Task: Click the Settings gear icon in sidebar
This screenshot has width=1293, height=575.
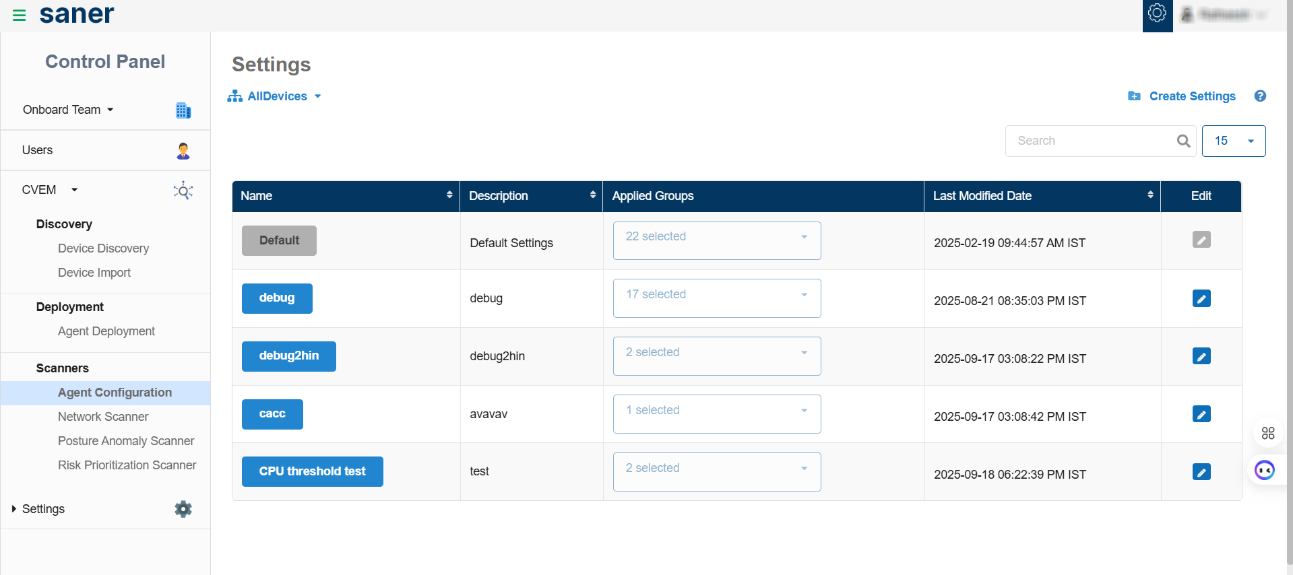Action: click(x=183, y=509)
